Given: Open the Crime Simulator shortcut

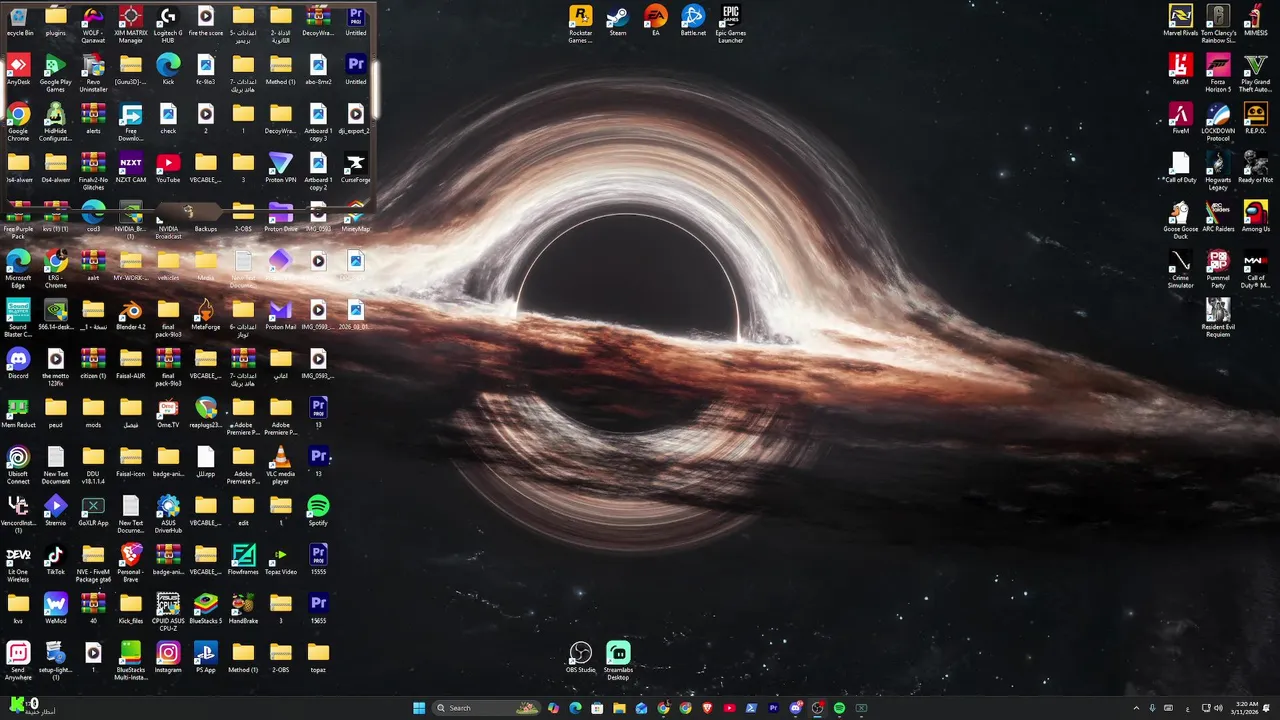Looking at the screenshot, I should point(1180,269).
